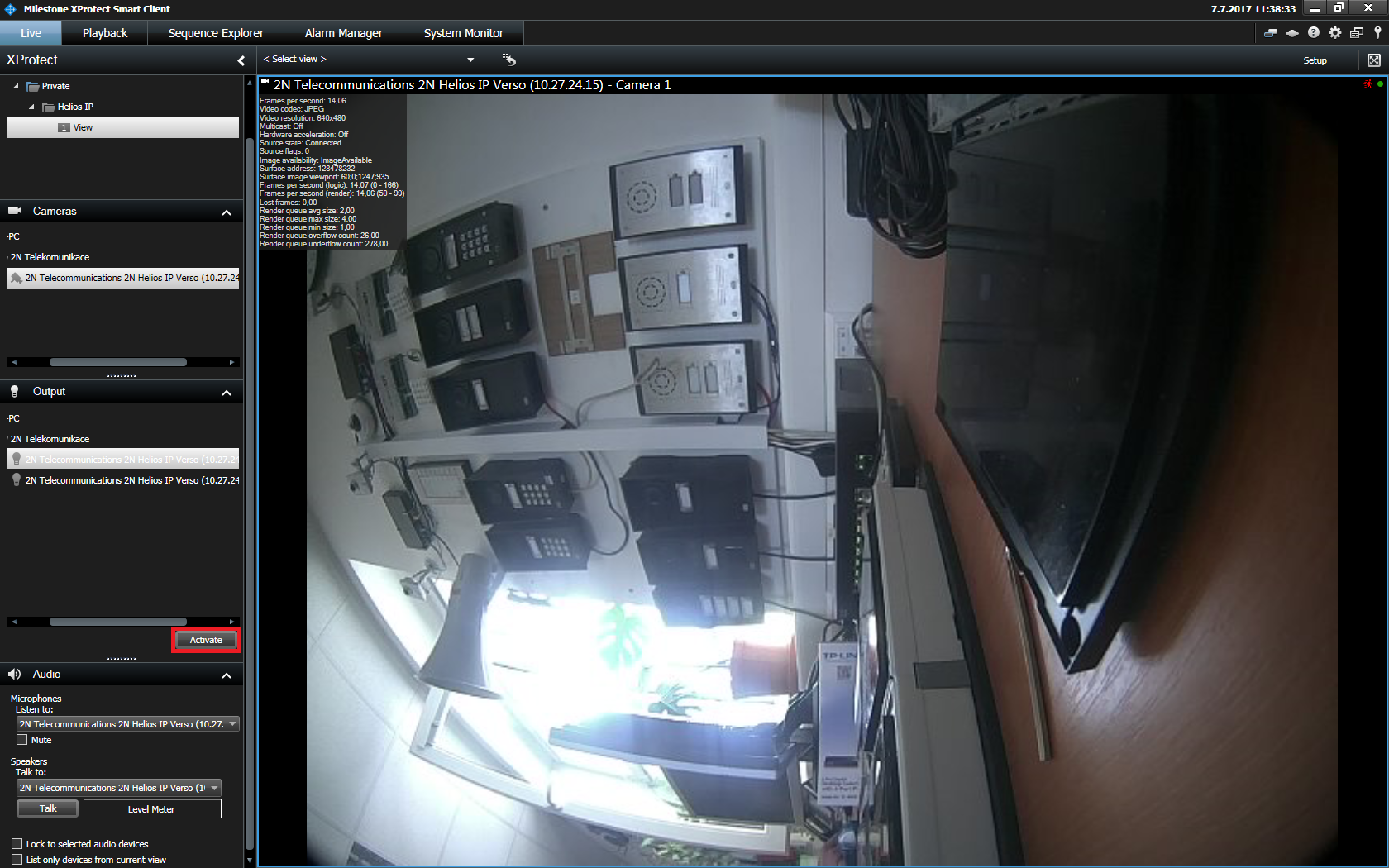The height and width of the screenshot is (868, 1389).
Task: Open settings via the gear icon
Action: pyautogui.click(x=1335, y=33)
